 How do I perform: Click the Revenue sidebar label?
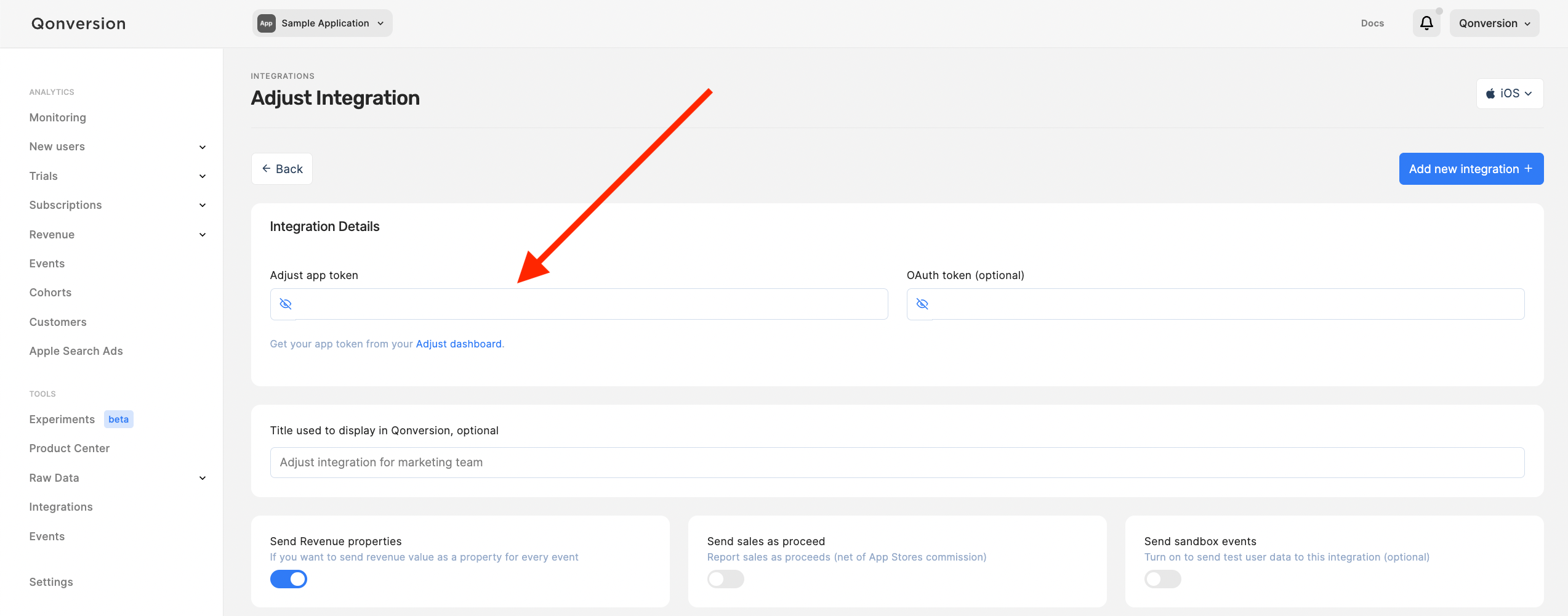[52, 235]
